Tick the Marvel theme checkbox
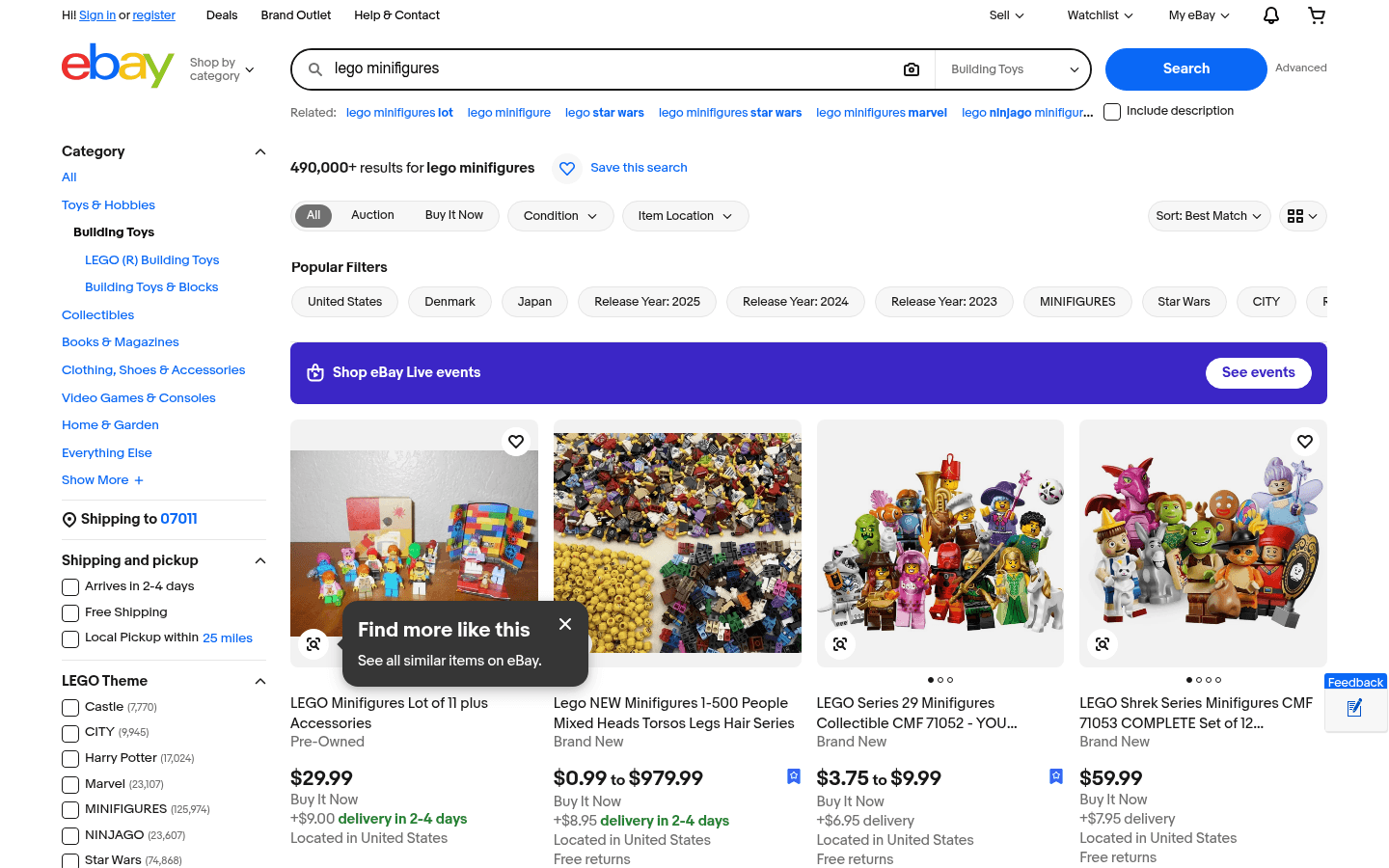1389x868 pixels. (70, 785)
